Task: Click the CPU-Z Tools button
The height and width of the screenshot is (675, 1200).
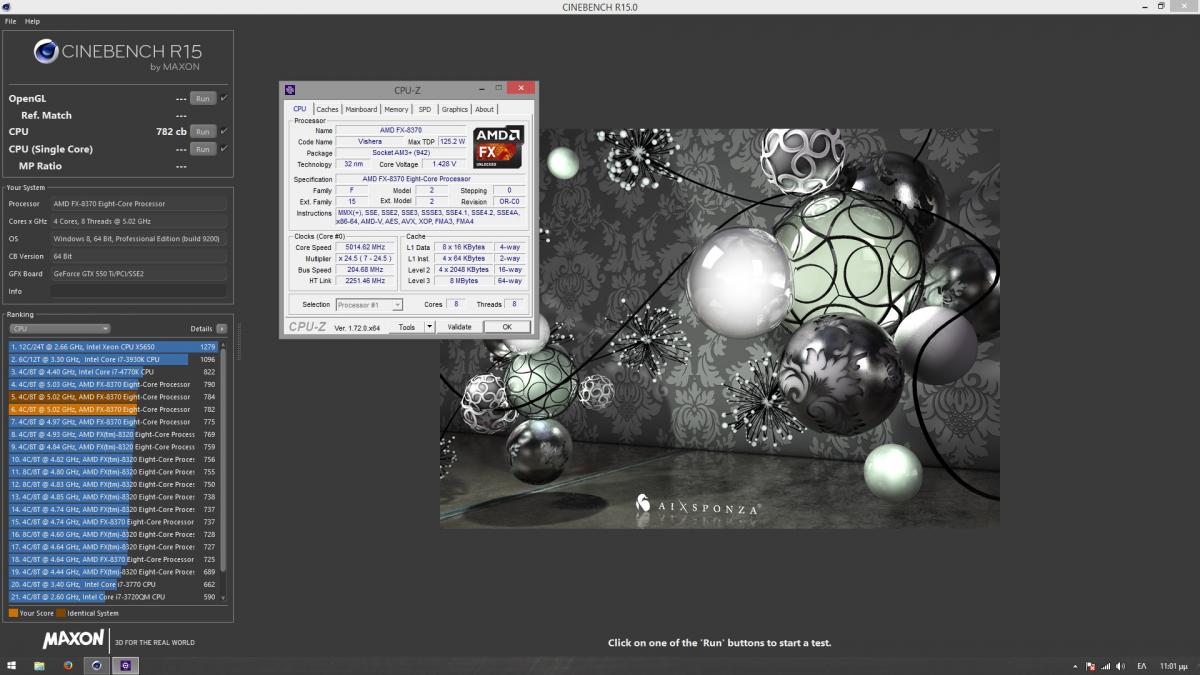Action: coord(406,327)
